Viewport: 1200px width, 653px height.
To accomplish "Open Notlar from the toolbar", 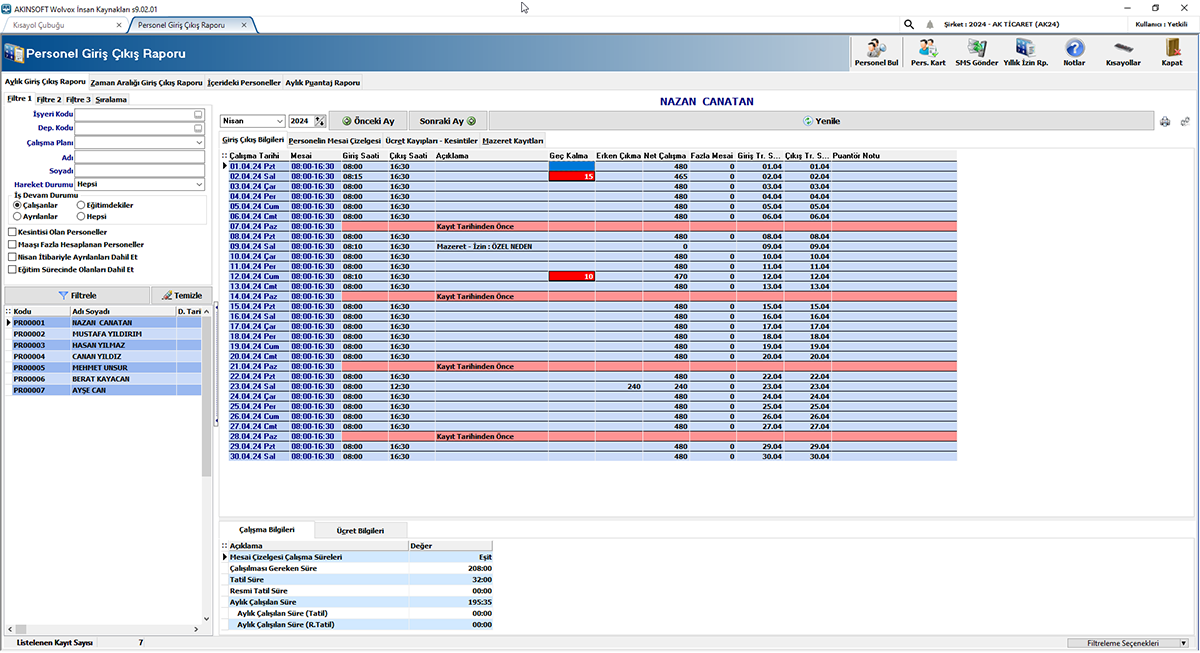I will click(x=1073, y=51).
